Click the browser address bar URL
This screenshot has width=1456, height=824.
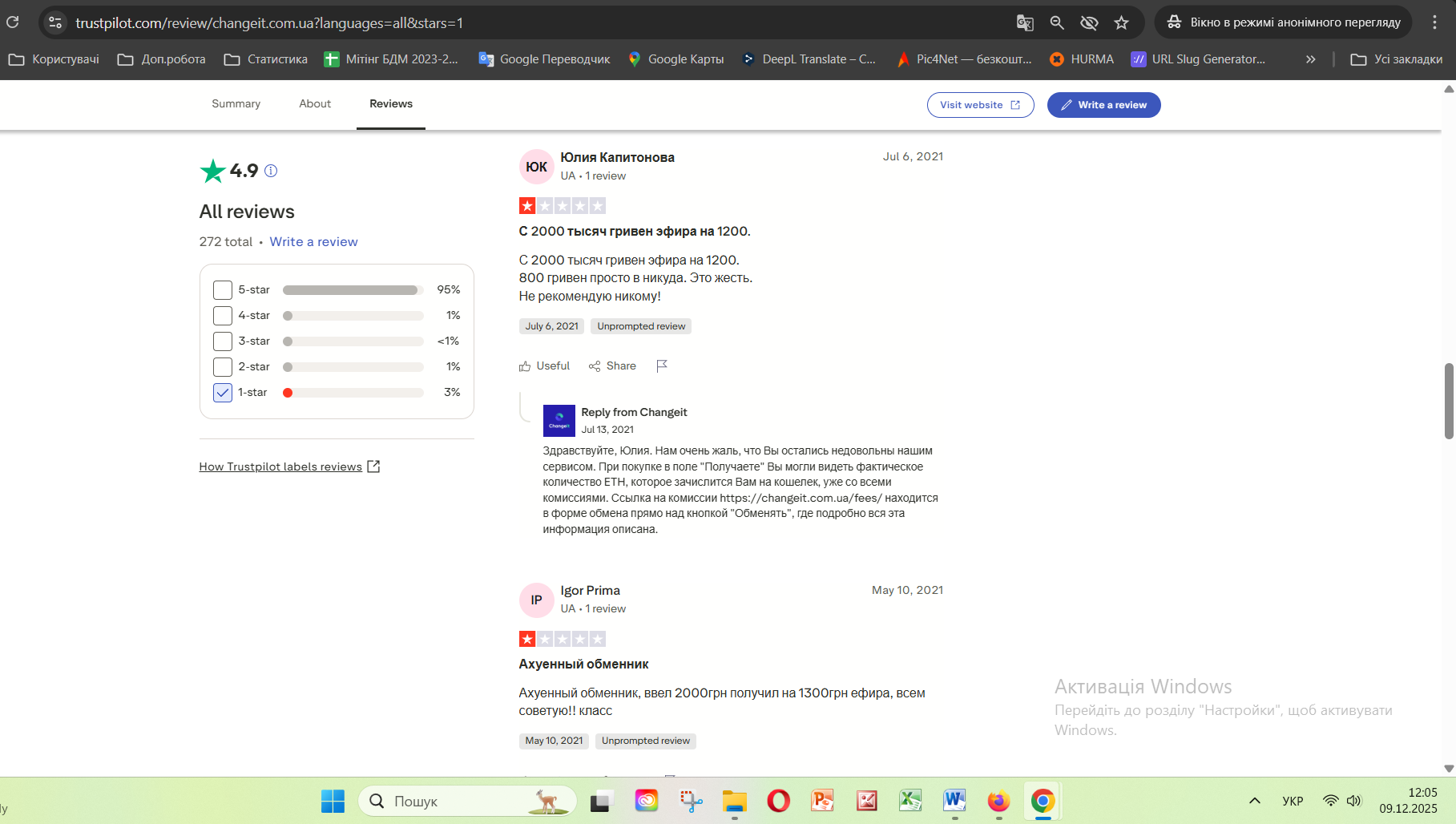(269, 23)
